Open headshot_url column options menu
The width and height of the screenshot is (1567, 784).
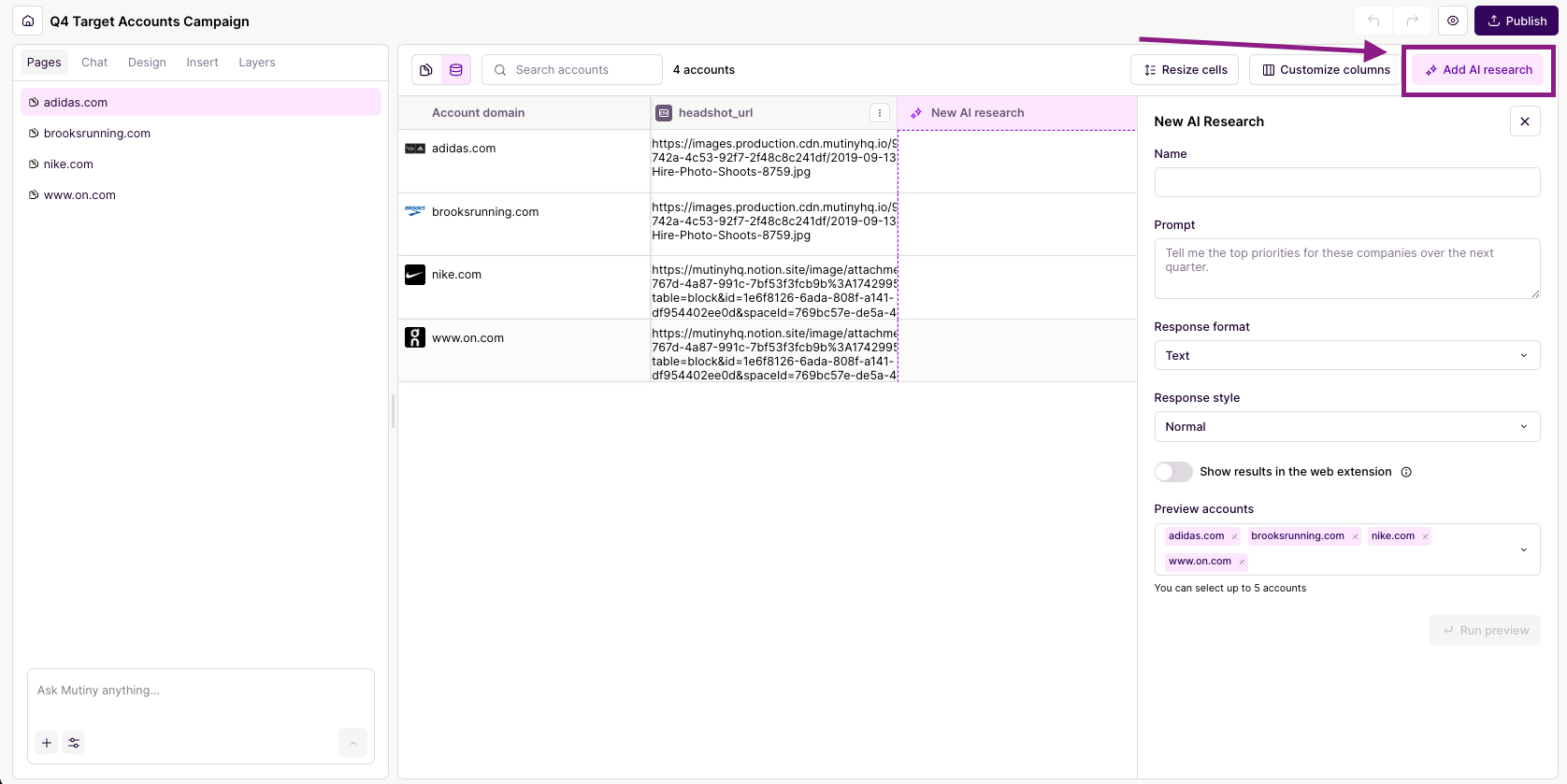[880, 113]
